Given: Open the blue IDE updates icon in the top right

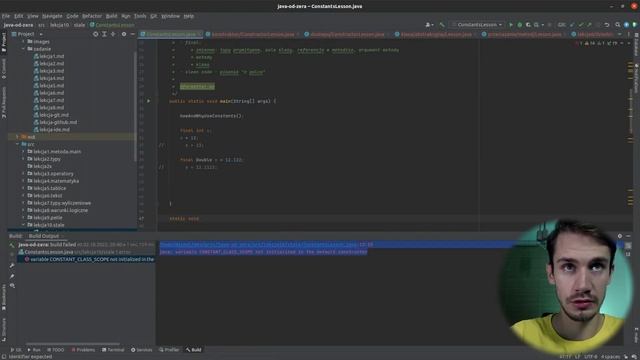Looking at the screenshot, I should (627, 25).
